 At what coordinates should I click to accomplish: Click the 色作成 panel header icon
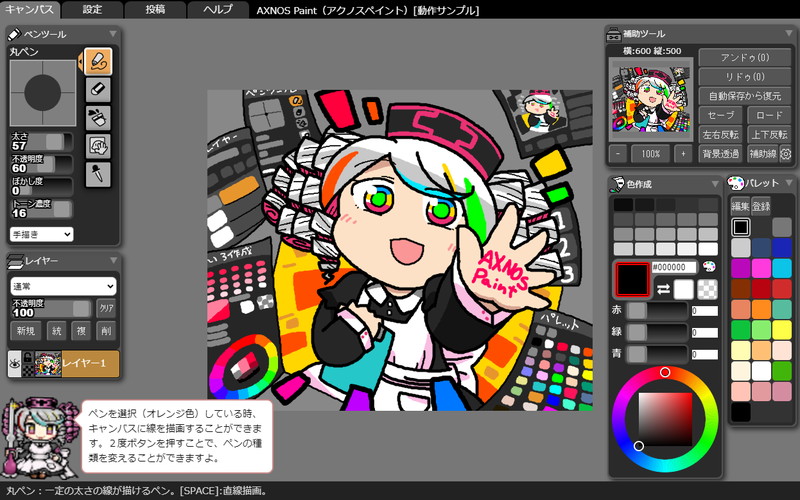pyautogui.click(x=618, y=184)
